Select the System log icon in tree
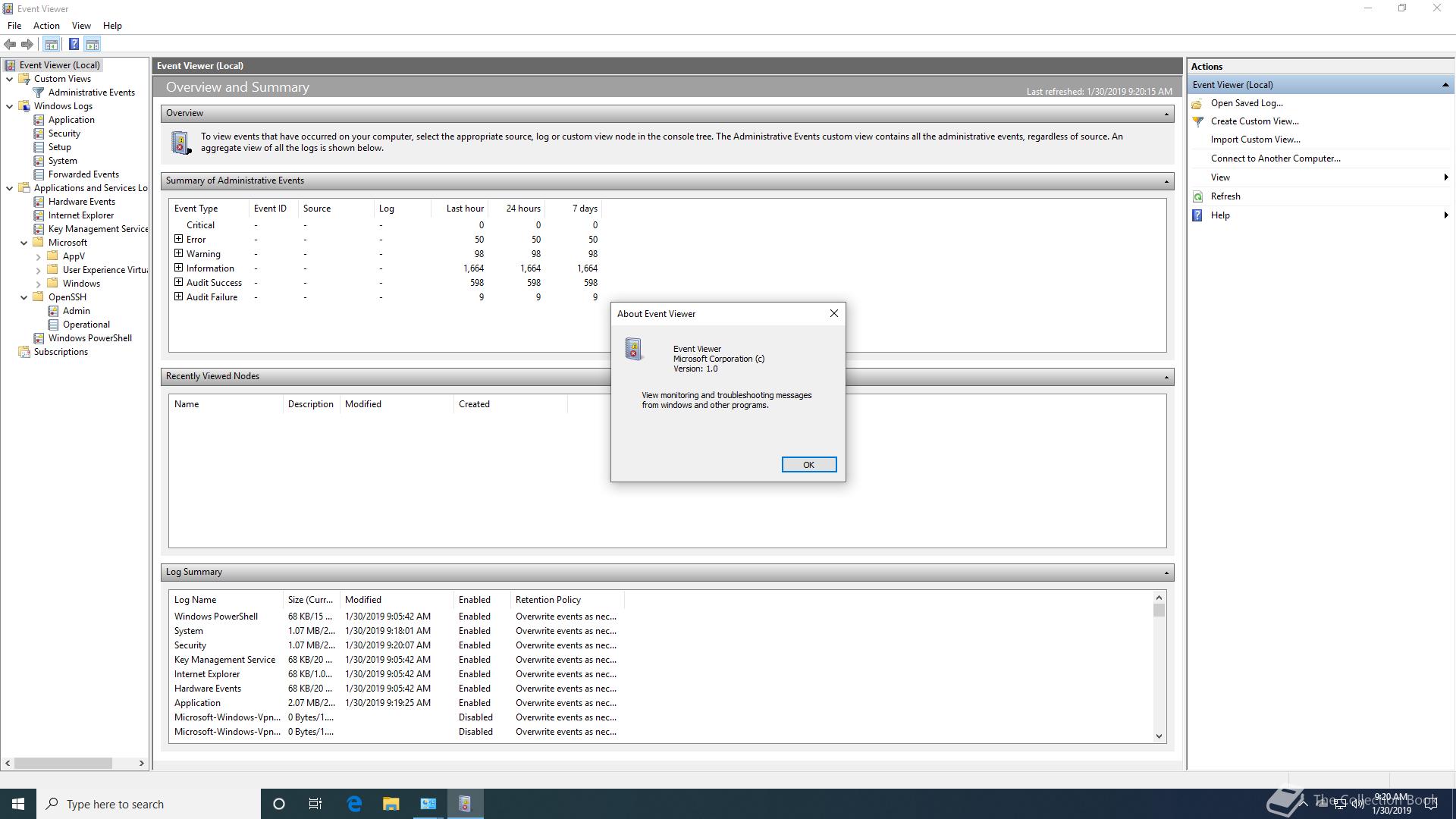The image size is (1456, 819). (x=39, y=161)
